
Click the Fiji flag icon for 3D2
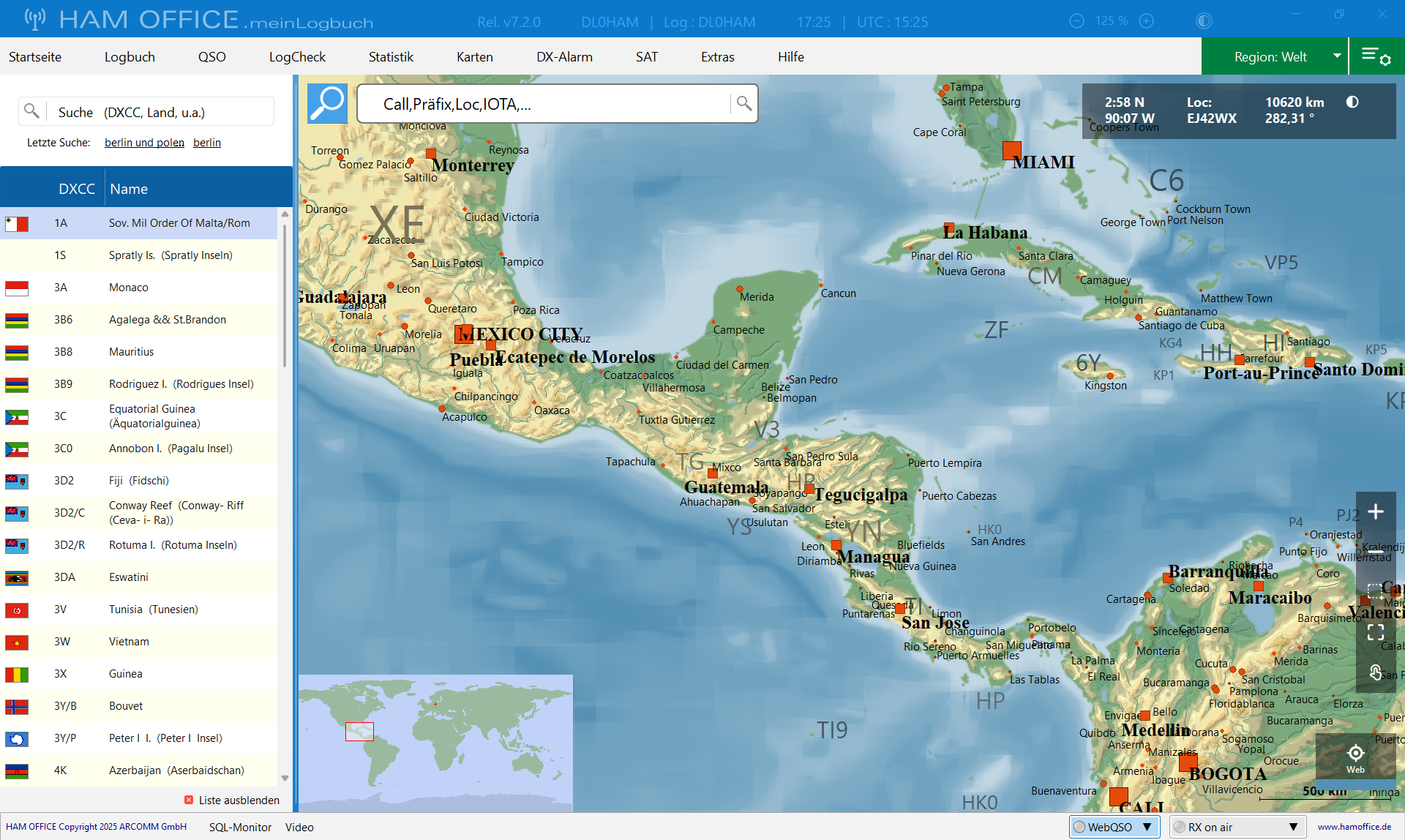click(17, 481)
